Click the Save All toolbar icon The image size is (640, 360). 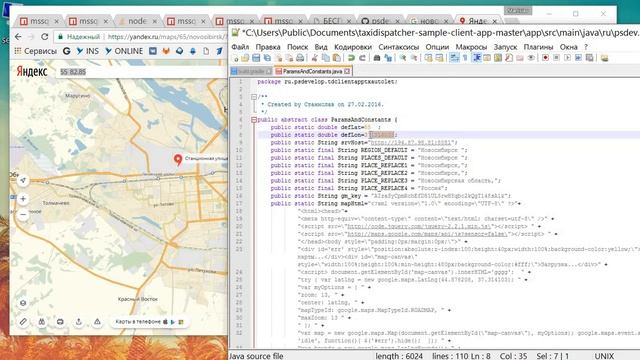(267, 58)
